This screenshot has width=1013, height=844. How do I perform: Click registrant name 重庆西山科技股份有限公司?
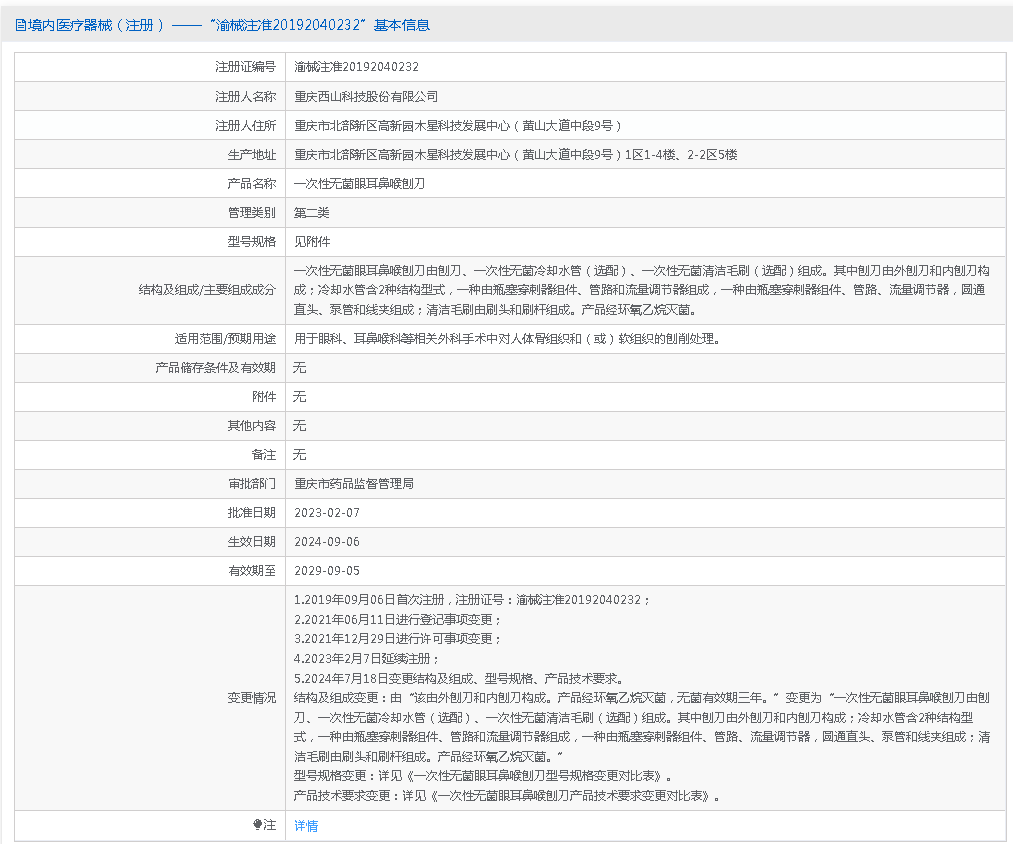pos(366,97)
